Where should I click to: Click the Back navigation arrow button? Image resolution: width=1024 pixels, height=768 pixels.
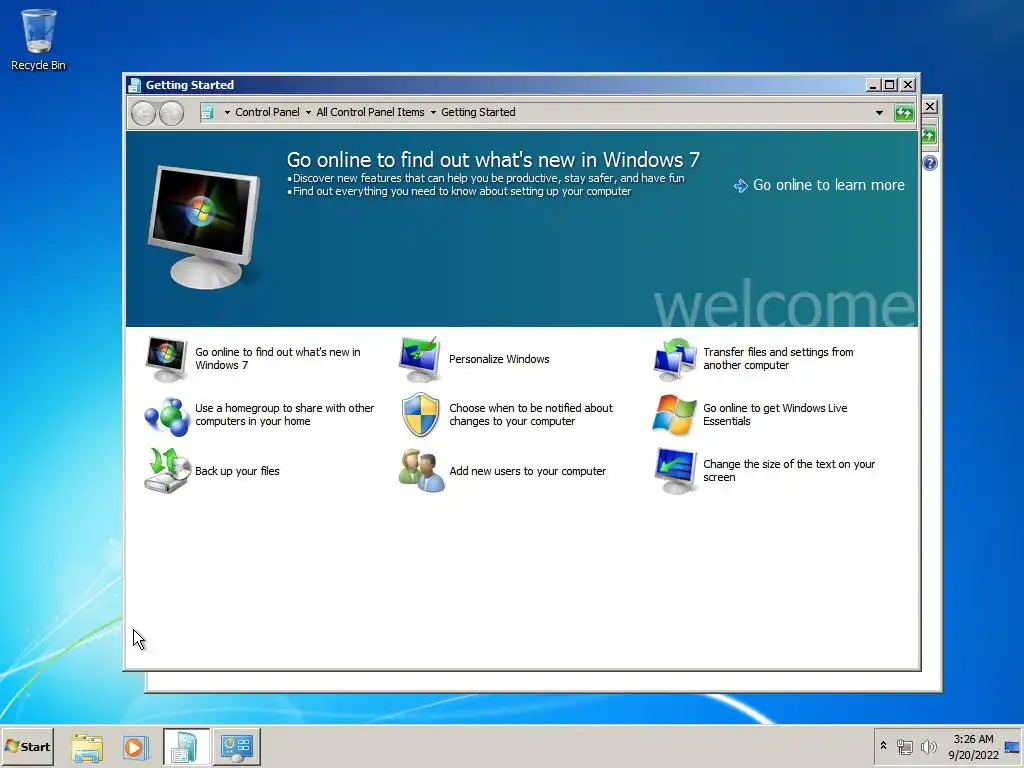pos(143,113)
